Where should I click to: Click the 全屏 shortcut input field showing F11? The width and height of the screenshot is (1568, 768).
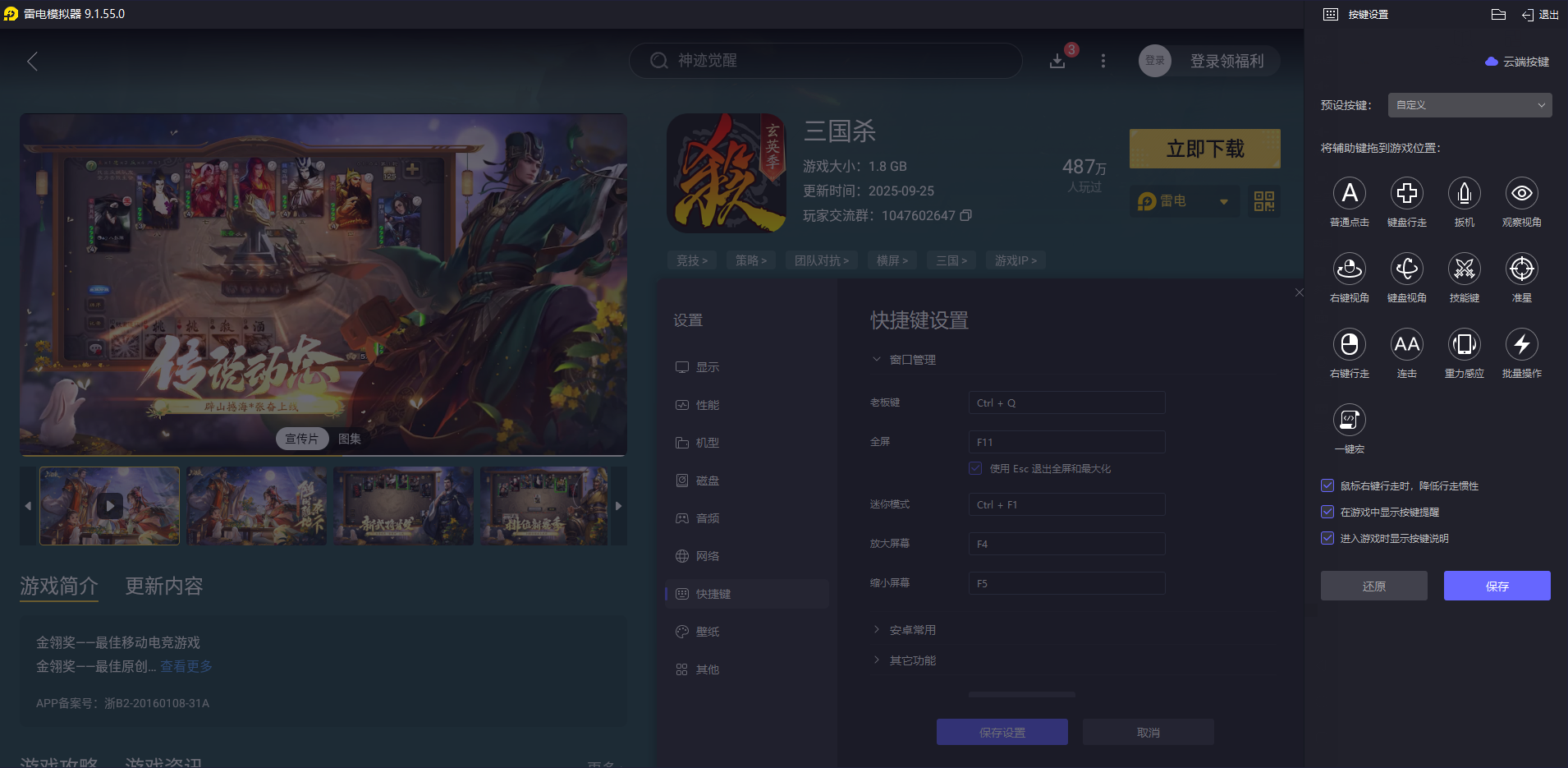click(x=1066, y=442)
